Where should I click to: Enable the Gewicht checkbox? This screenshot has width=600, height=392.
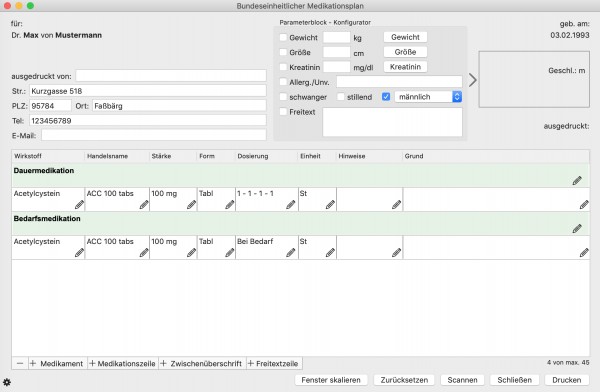[x=283, y=37]
